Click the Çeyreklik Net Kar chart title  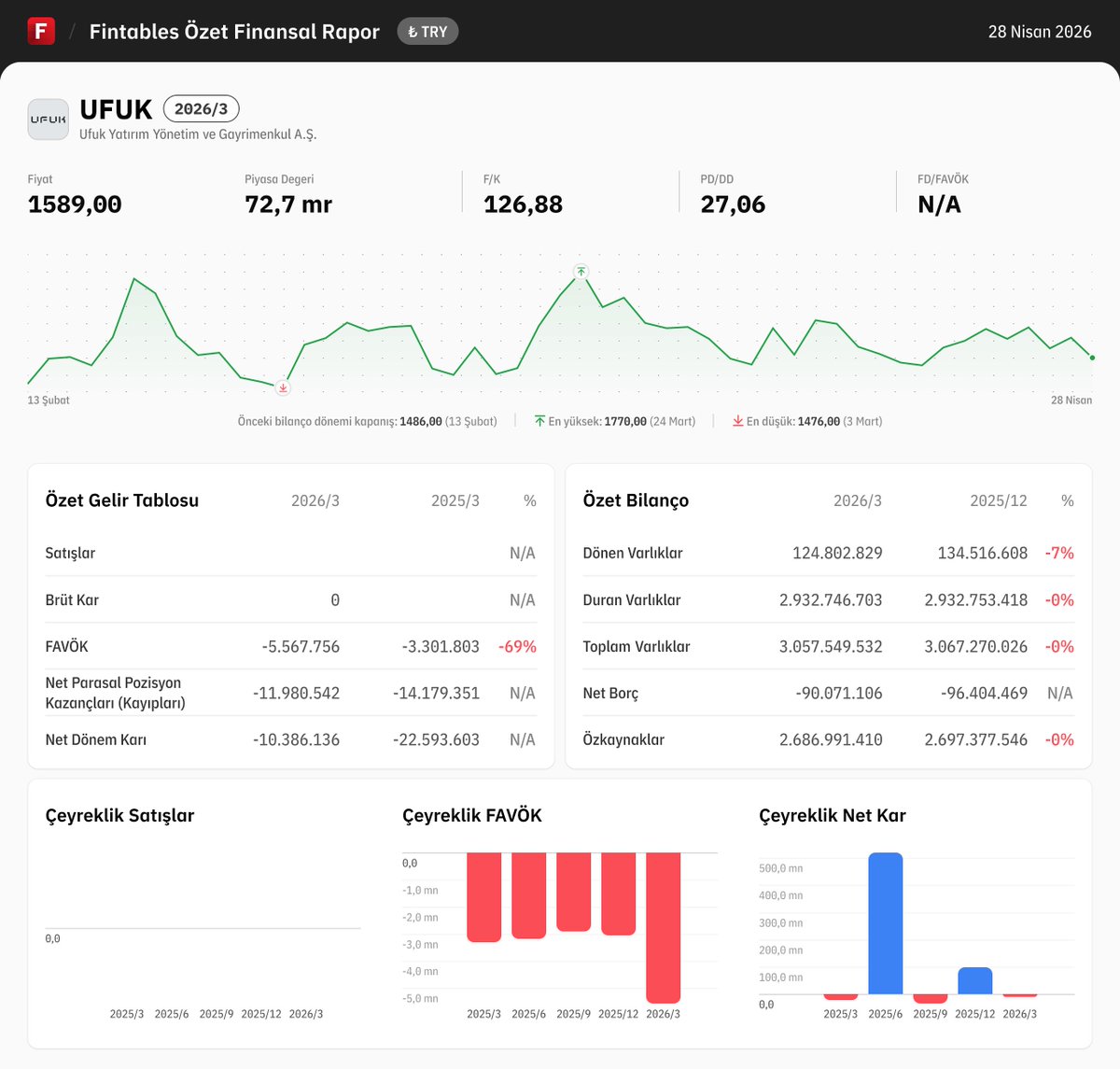coord(833,816)
